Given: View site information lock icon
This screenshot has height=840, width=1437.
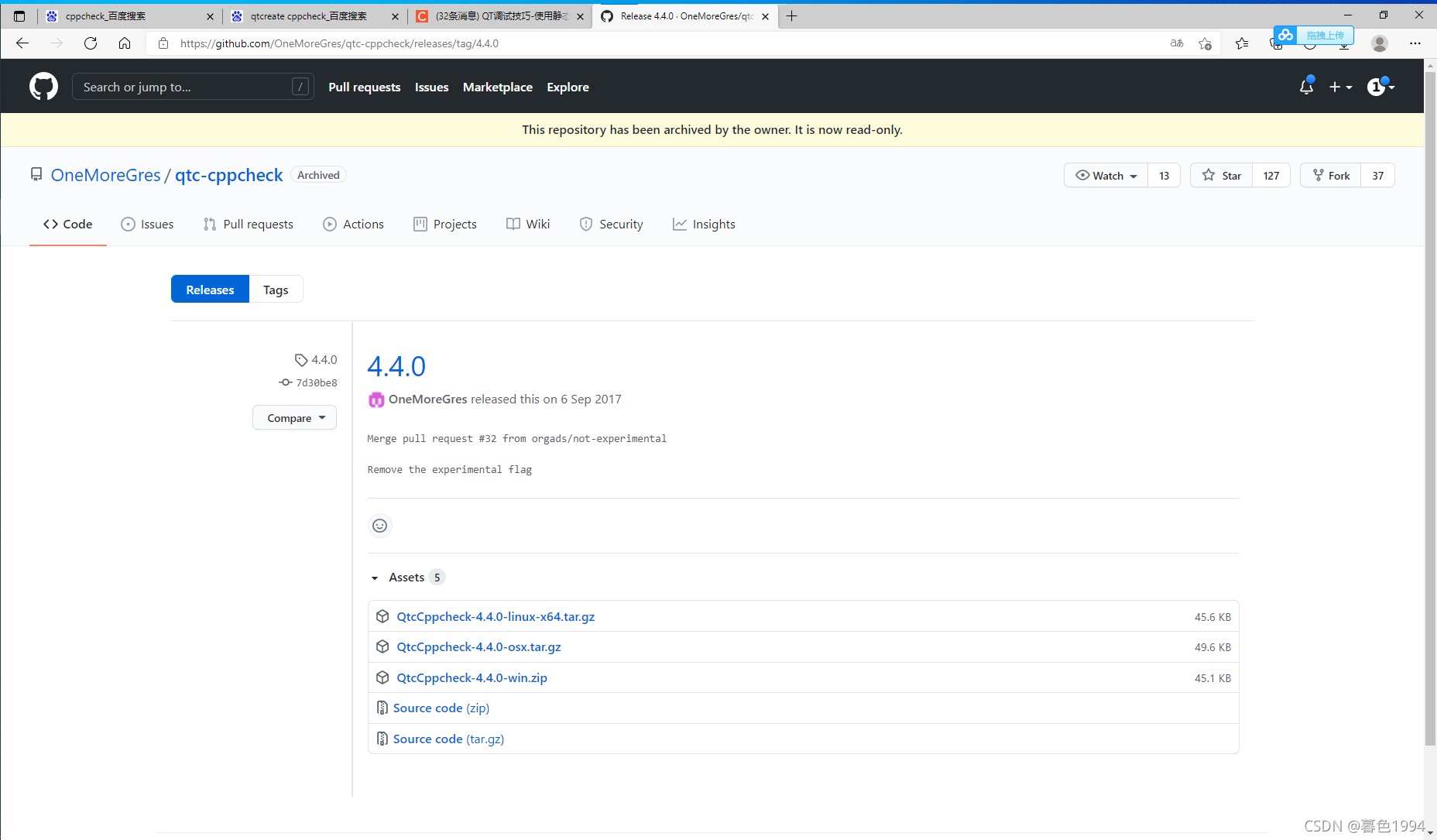Looking at the screenshot, I should pyautogui.click(x=163, y=43).
